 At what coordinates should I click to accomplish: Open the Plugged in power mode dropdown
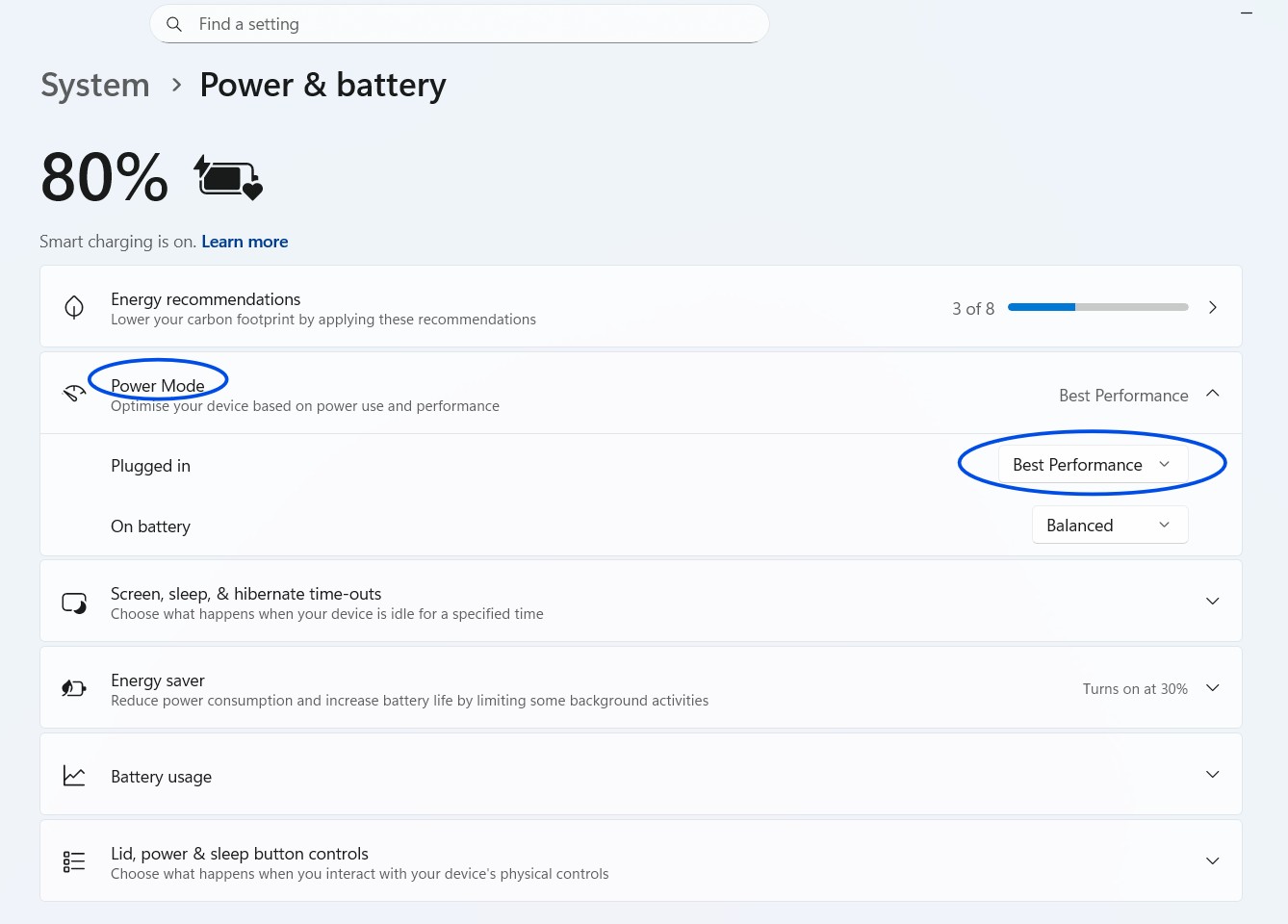pyautogui.click(x=1092, y=465)
